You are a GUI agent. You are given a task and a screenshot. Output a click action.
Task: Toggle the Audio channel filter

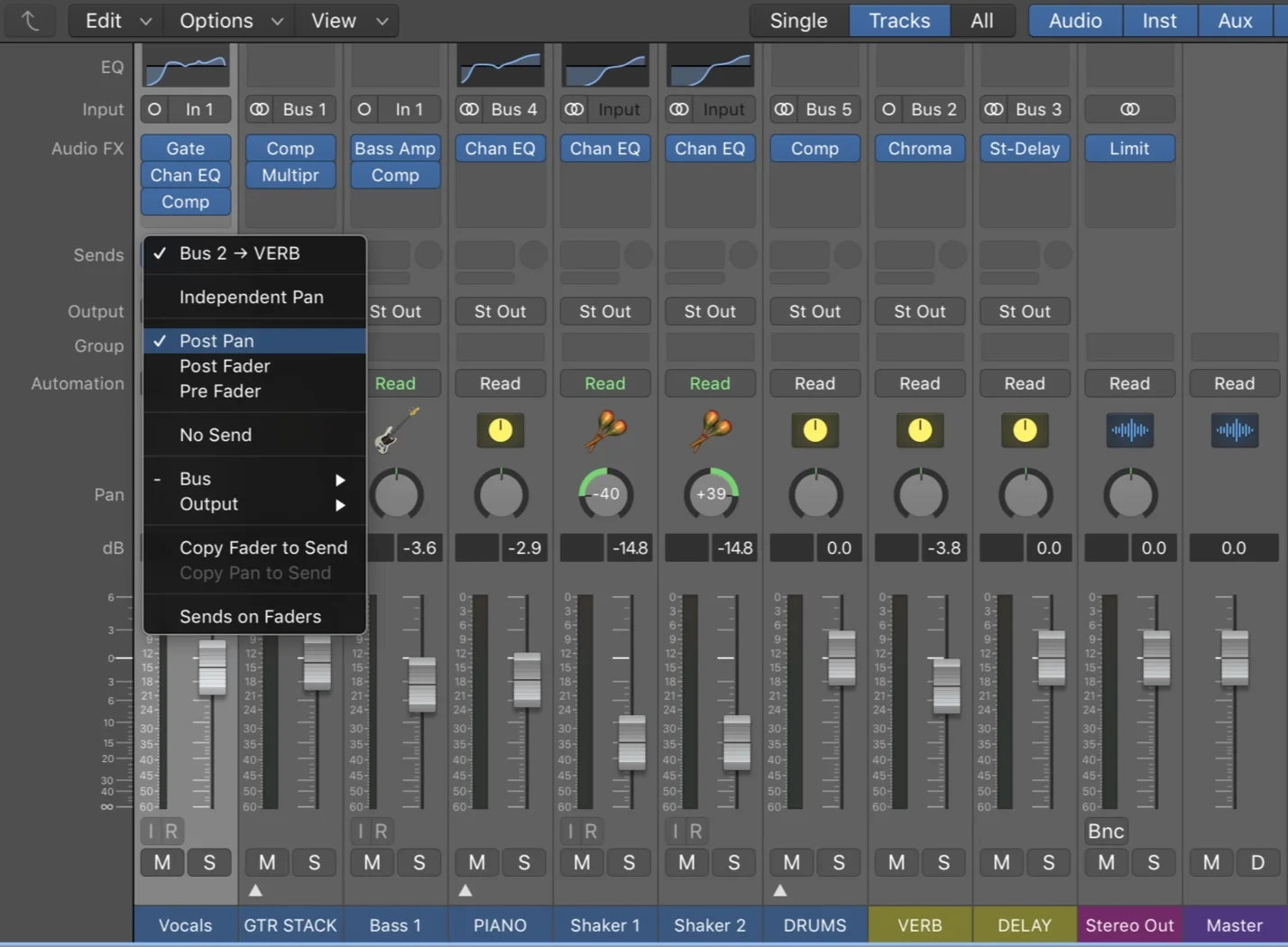click(x=1075, y=20)
